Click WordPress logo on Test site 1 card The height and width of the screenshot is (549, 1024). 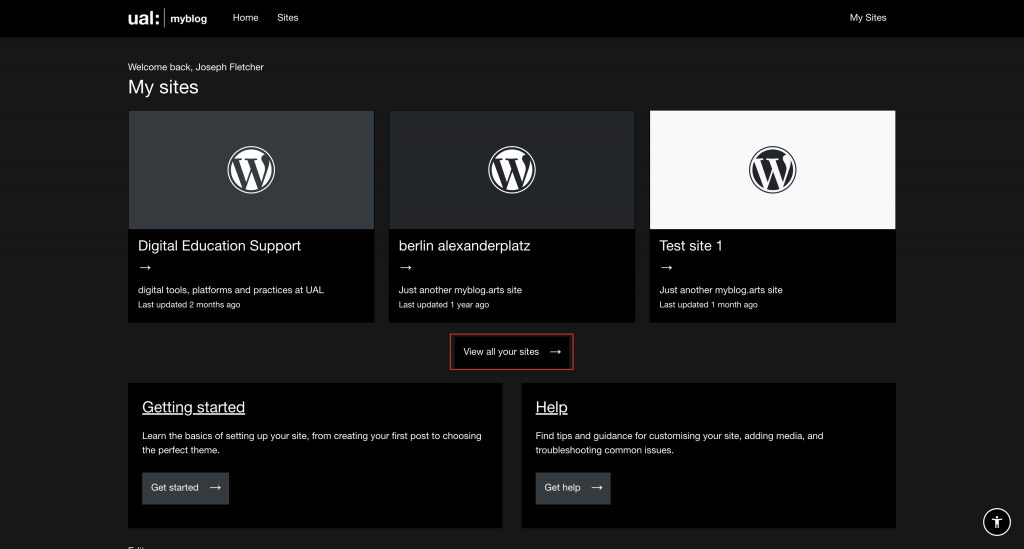773,170
